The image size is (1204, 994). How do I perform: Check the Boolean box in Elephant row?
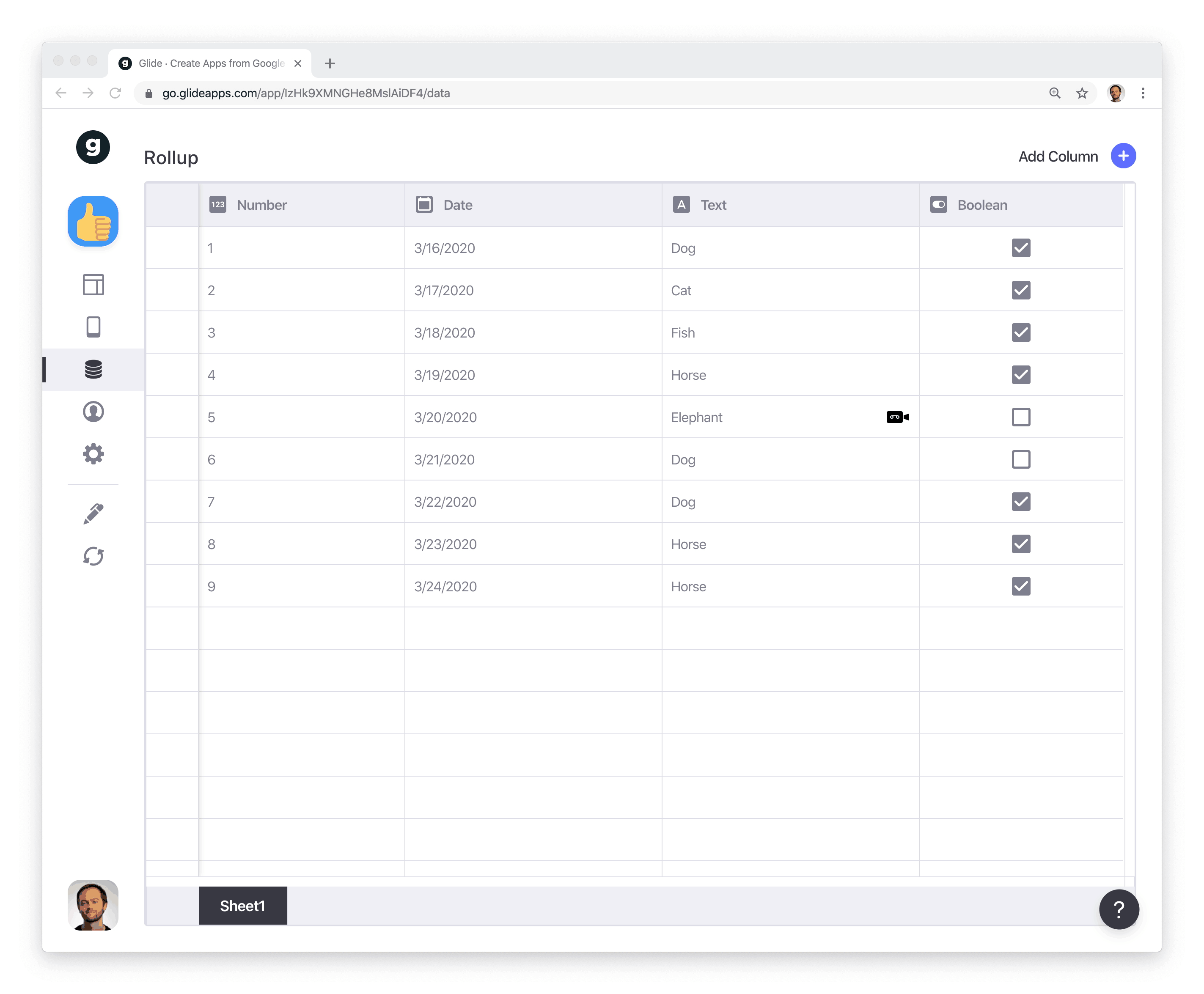[x=1020, y=417]
